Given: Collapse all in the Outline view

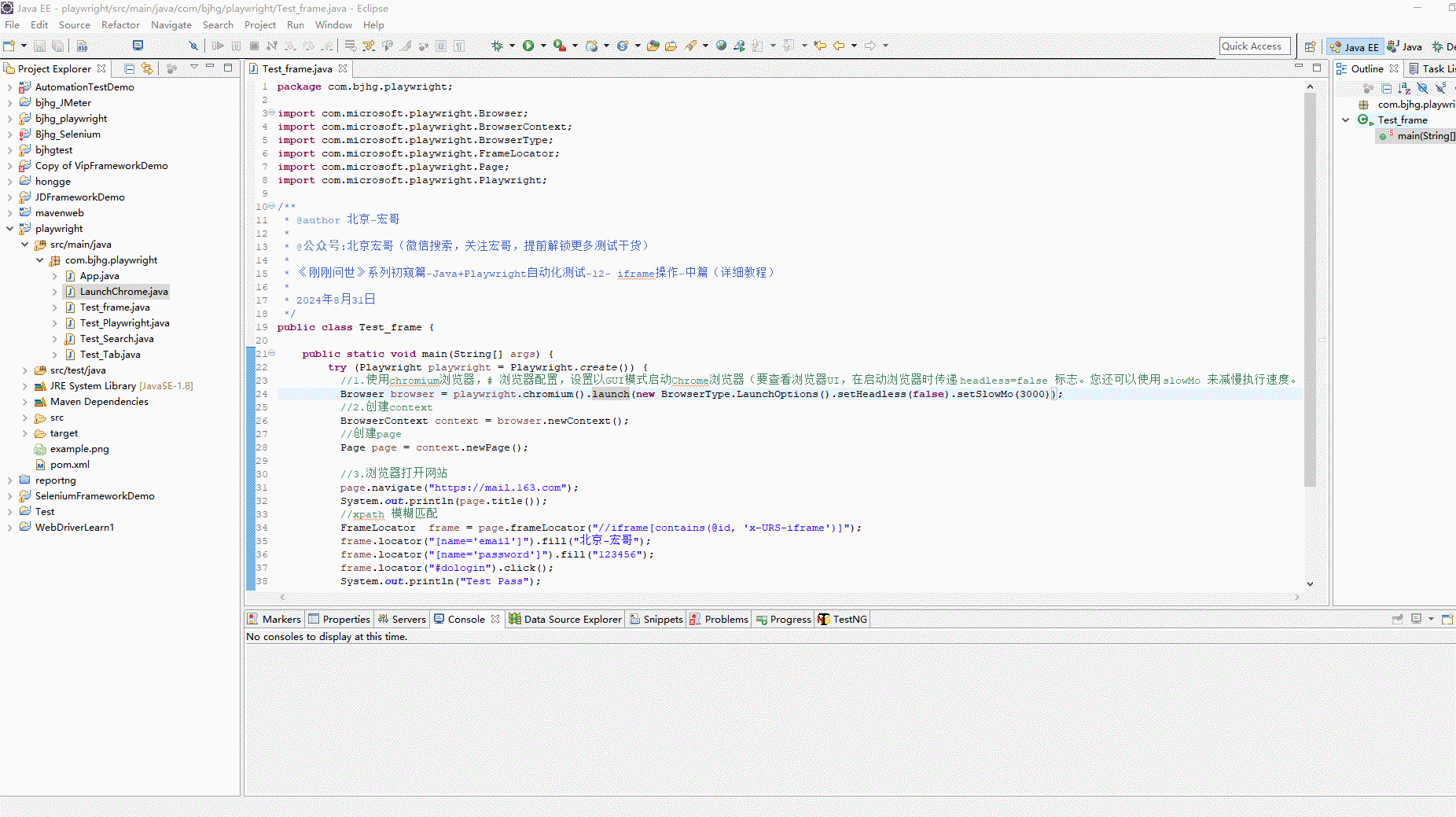Looking at the screenshot, I should tap(1386, 89).
